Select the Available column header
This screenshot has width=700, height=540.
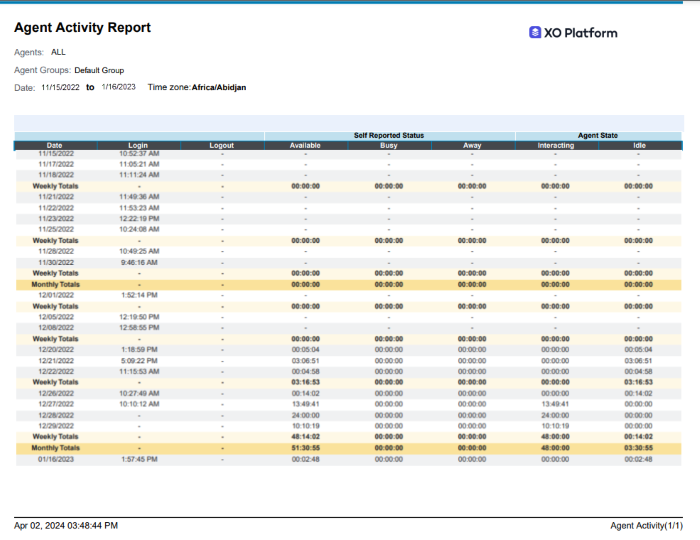[305, 146]
